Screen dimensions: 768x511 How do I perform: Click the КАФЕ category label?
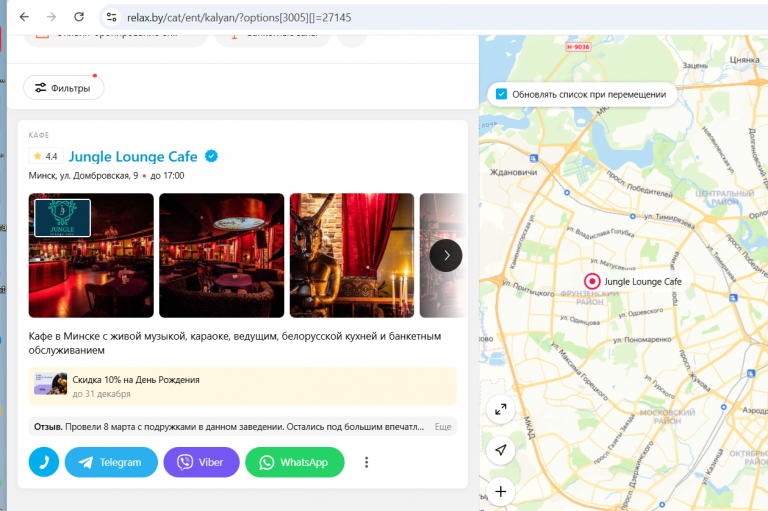[39, 135]
